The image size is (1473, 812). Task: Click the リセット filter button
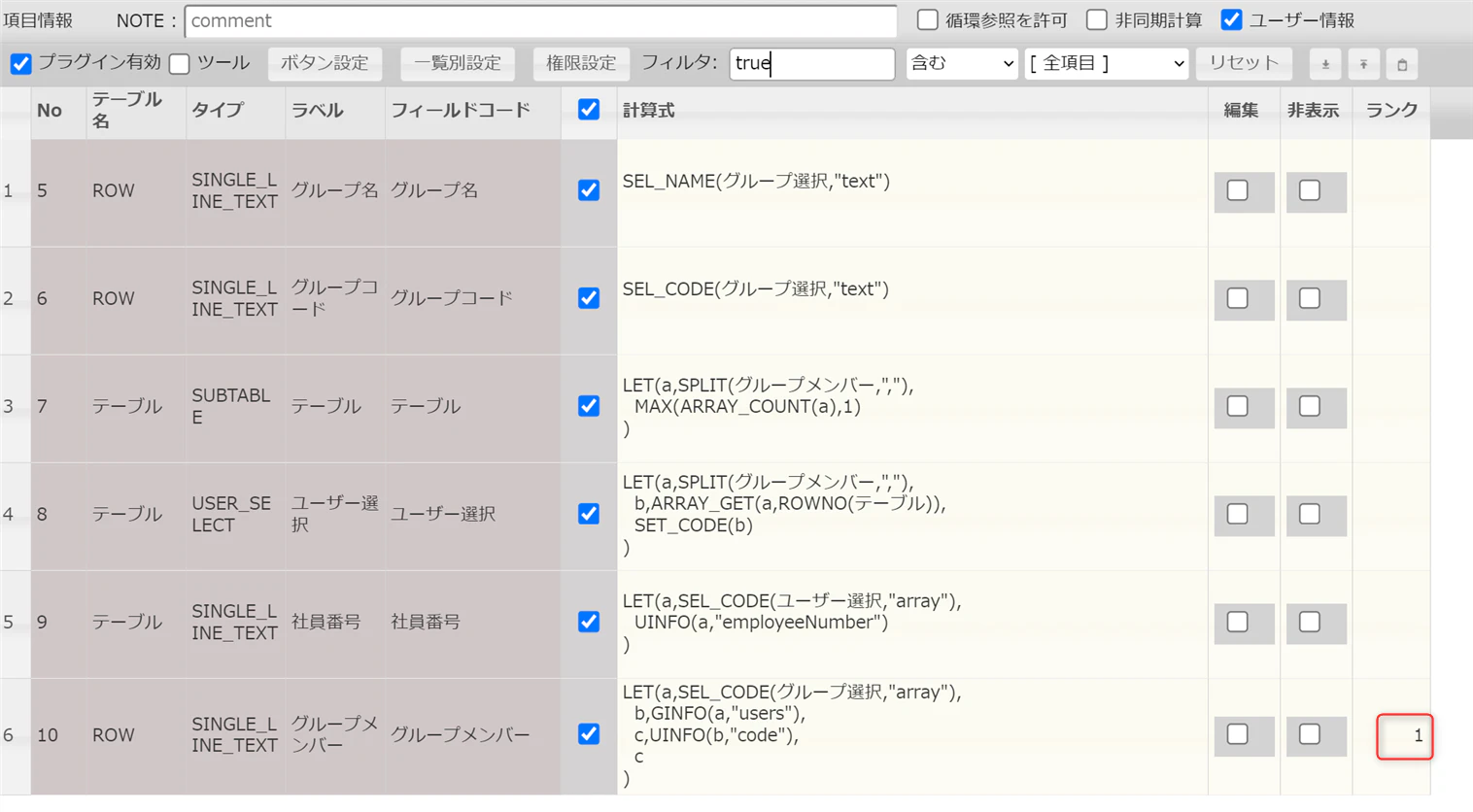click(1244, 63)
